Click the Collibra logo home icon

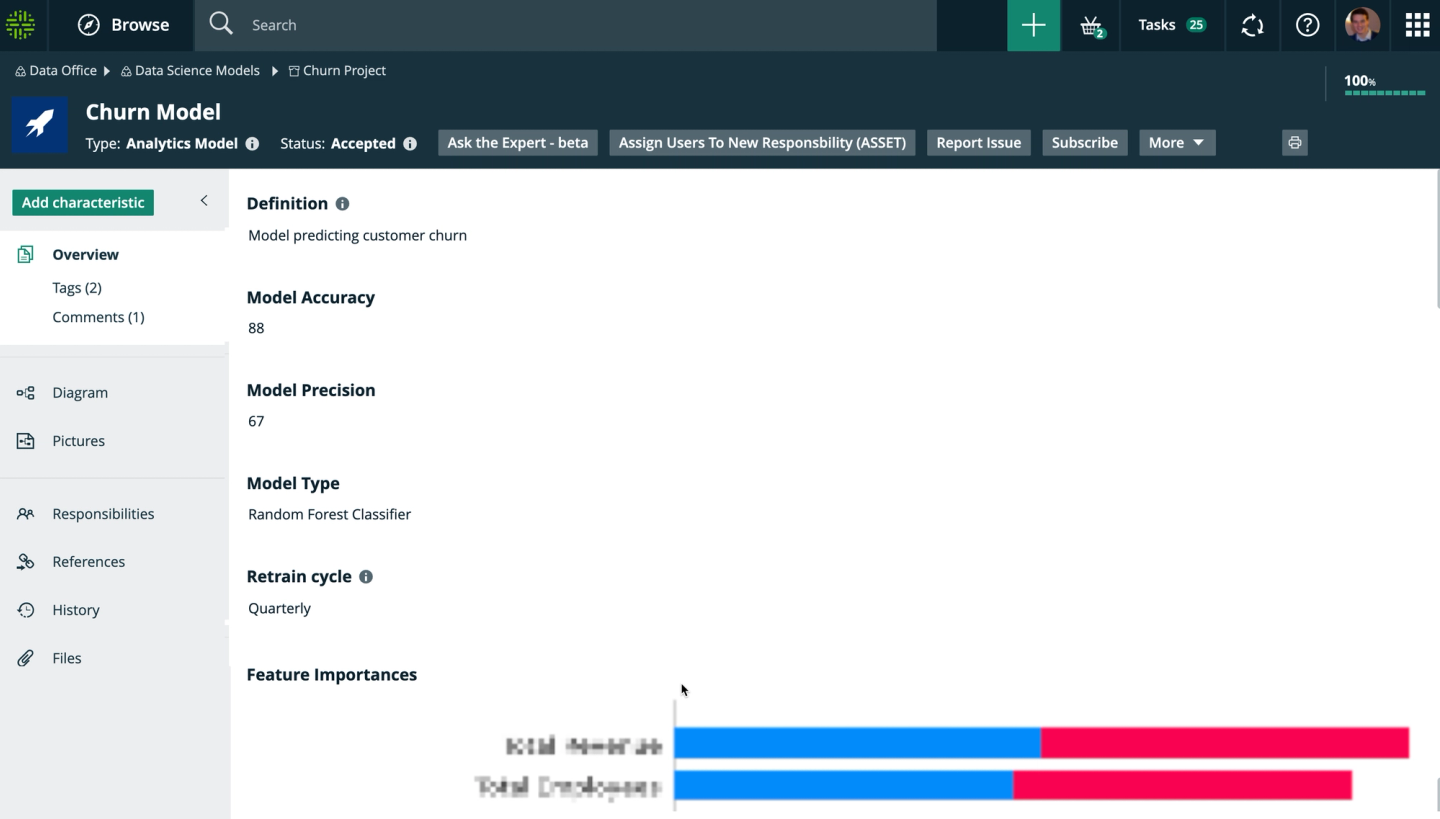click(x=21, y=25)
